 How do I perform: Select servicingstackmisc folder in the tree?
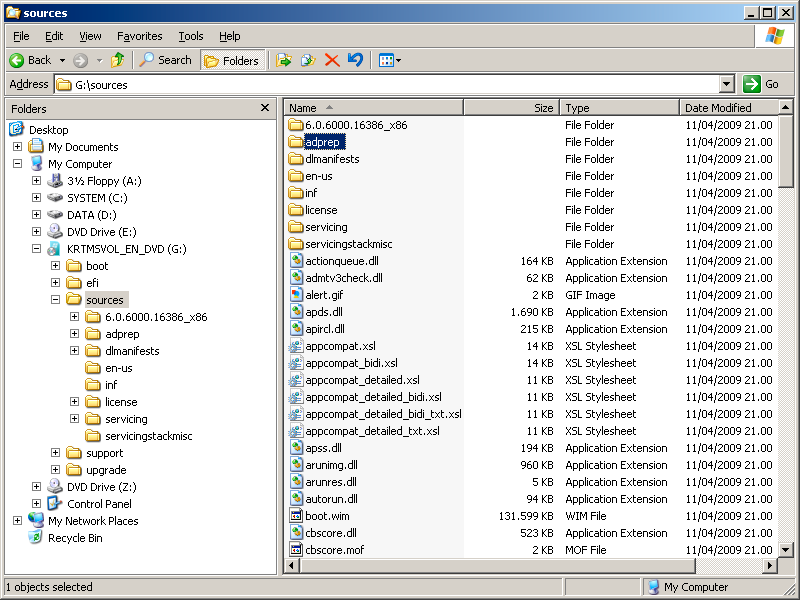[148, 436]
